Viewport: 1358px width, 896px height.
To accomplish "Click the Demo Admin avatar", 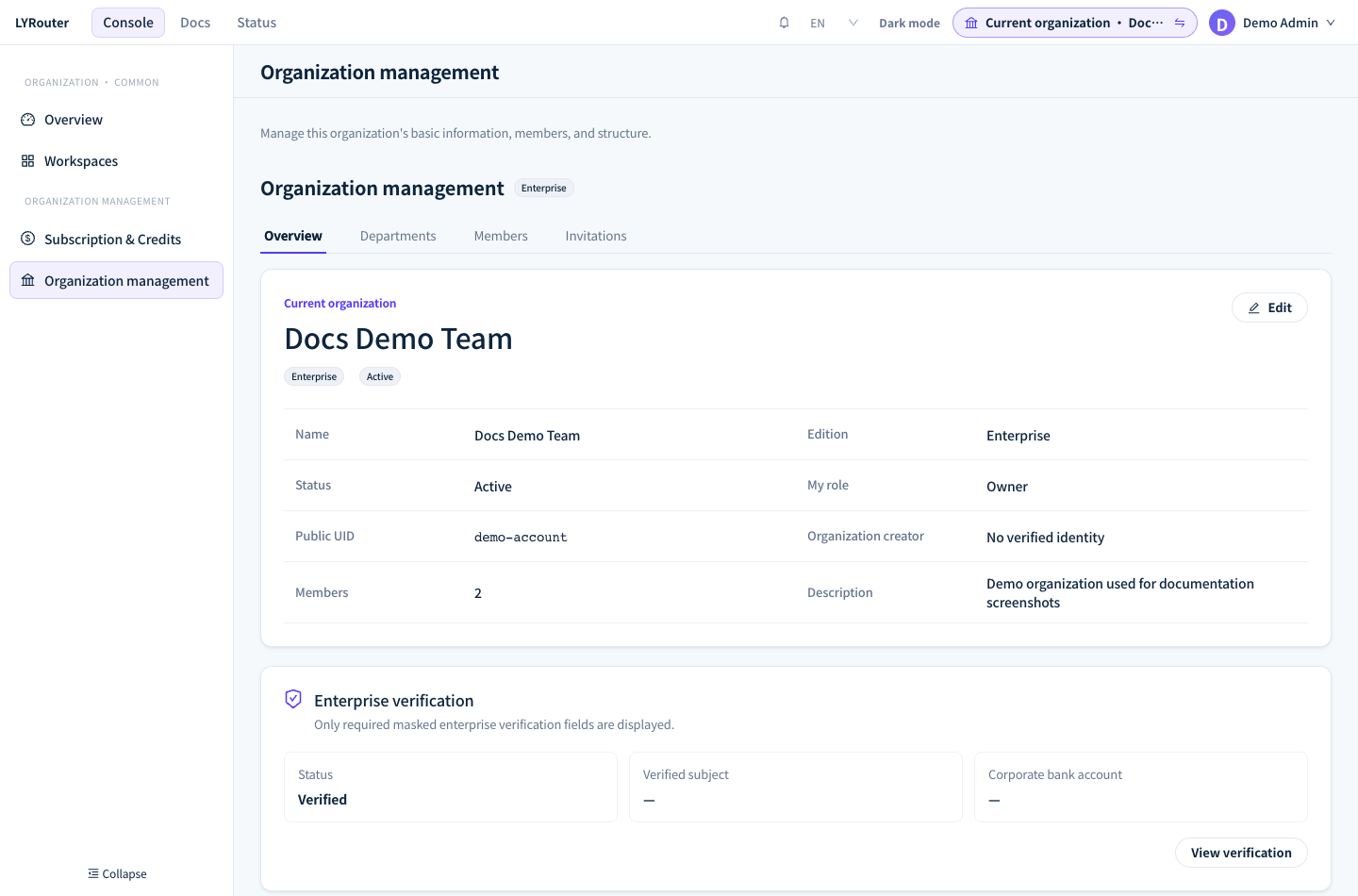I will pos(1222,23).
